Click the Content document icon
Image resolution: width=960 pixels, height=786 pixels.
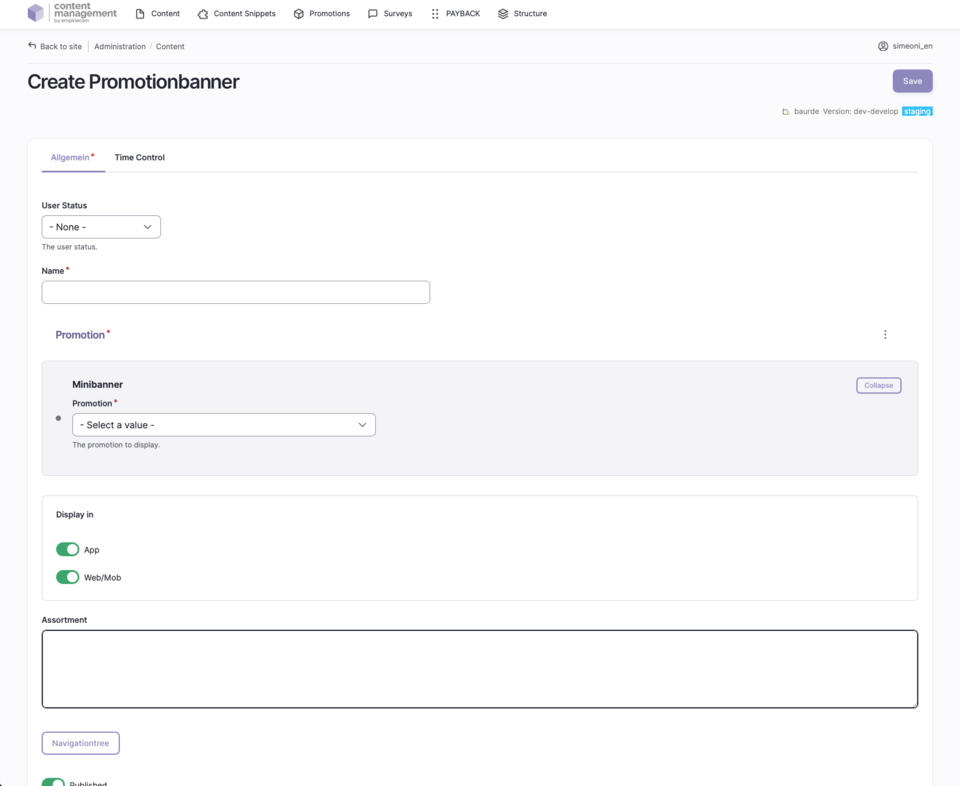(140, 14)
